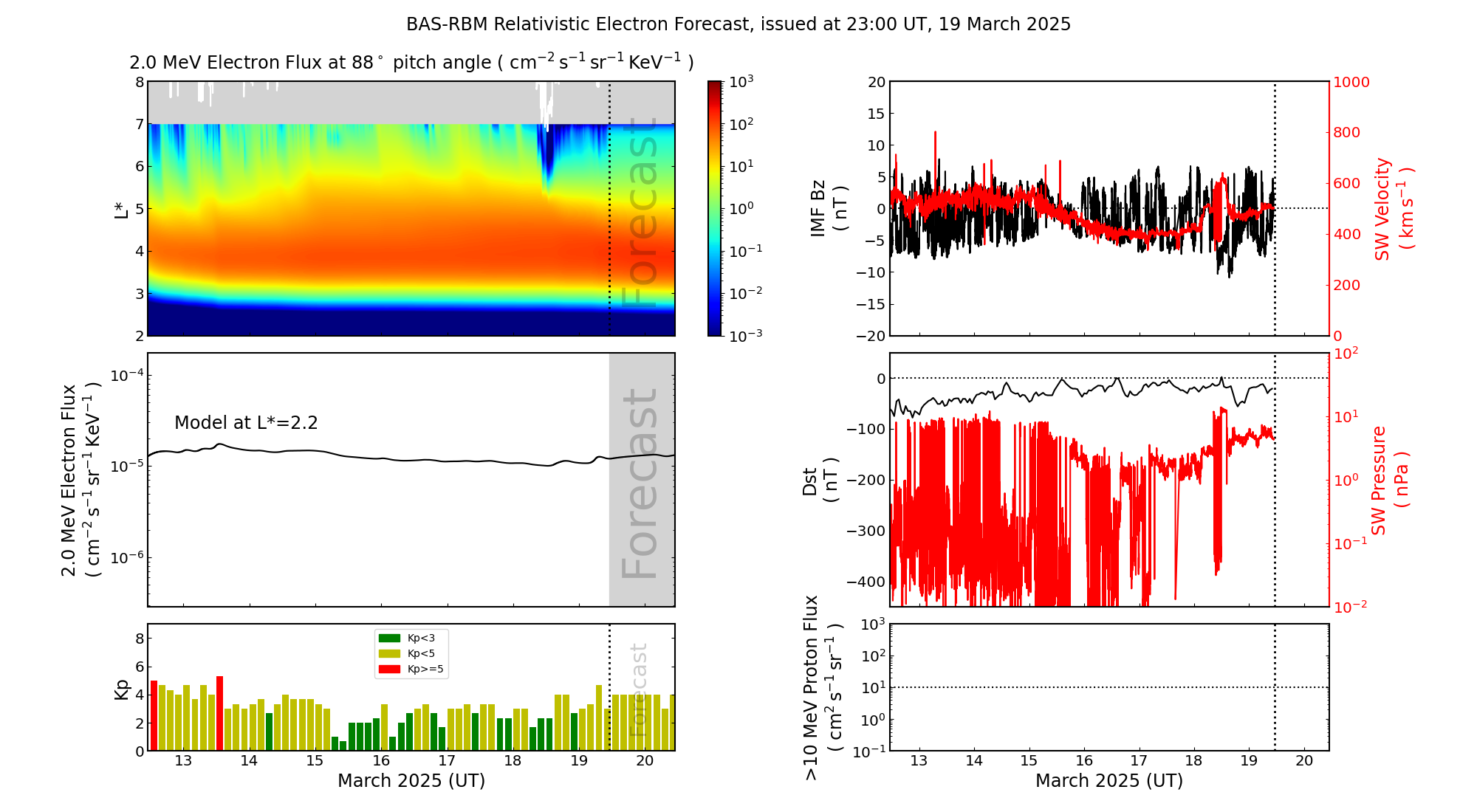
Task: Click the forecast title text at top
Action: (738, 24)
